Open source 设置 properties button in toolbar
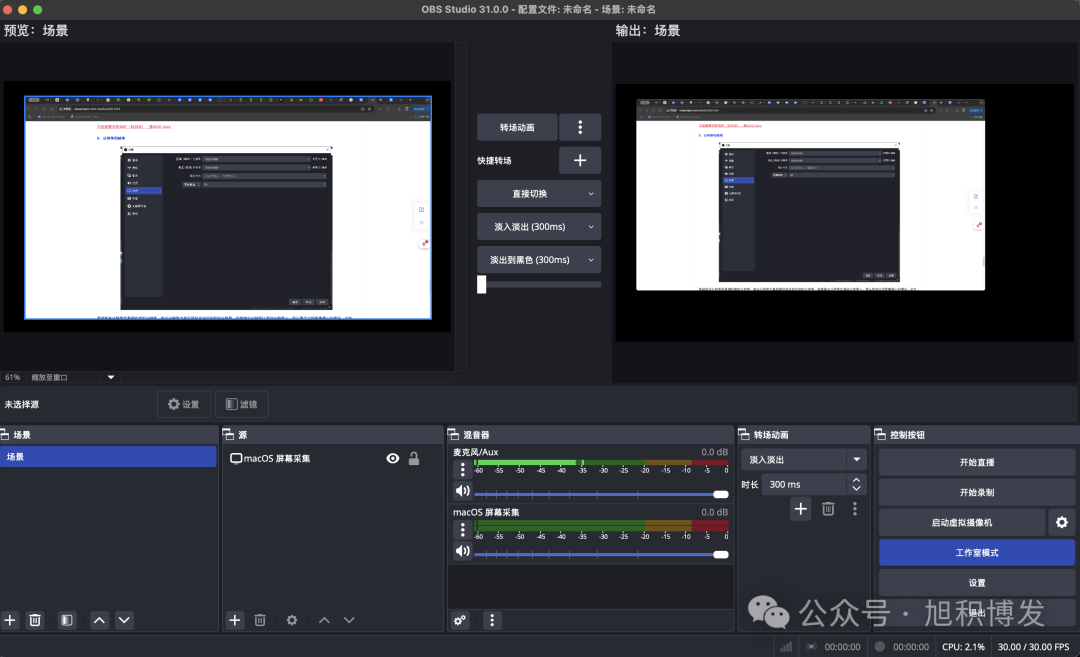1080x657 pixels. (x=184, y=404)
